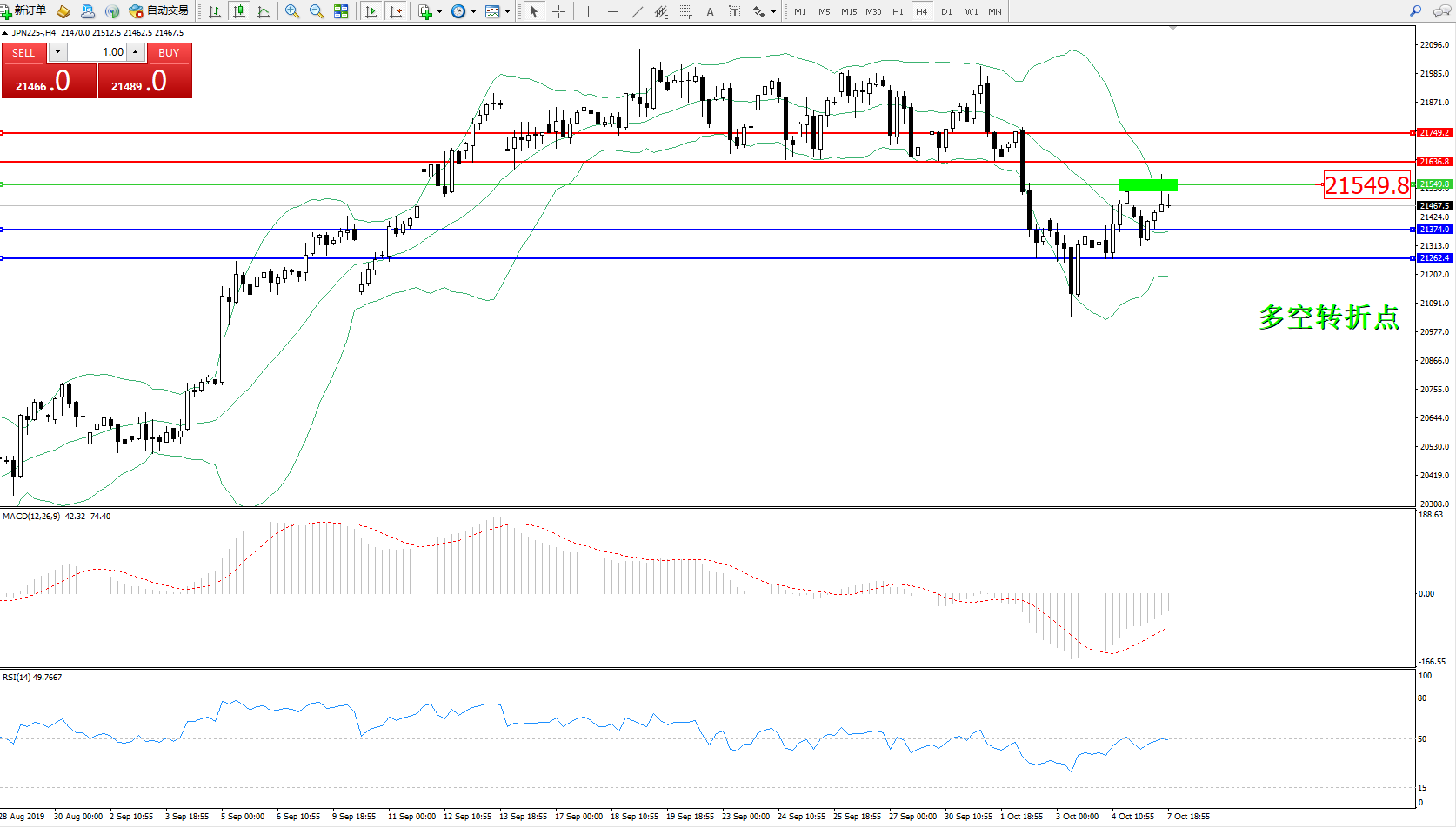Select the Fibonacci retracement tool

point(686,11)
